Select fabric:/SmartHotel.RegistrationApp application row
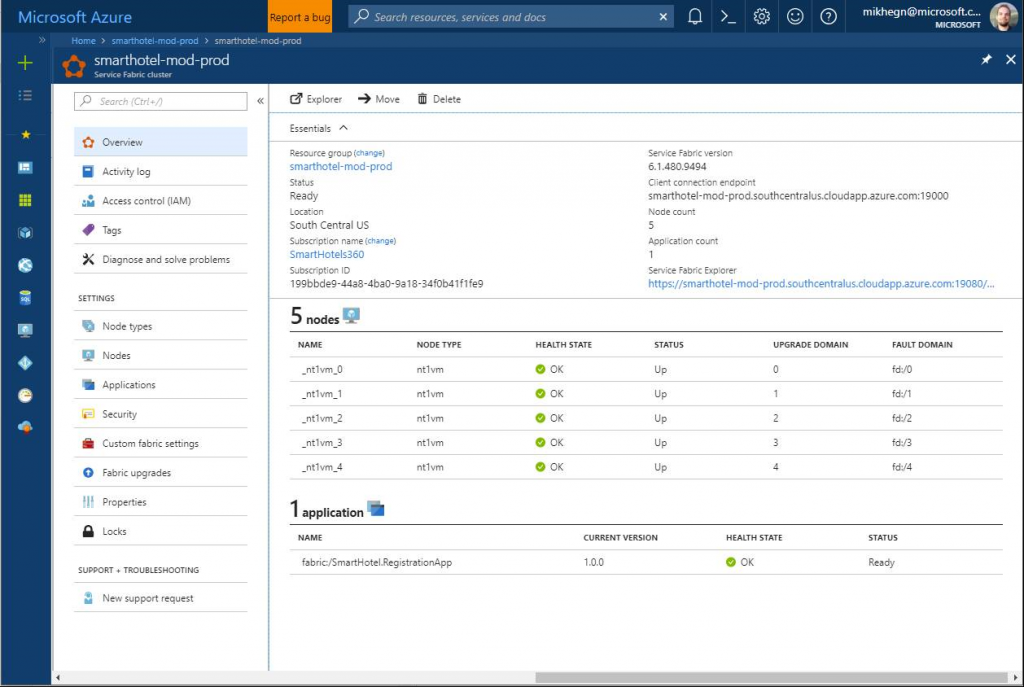Viewport: 1024px width, 687px height. (x=646, y=562)
